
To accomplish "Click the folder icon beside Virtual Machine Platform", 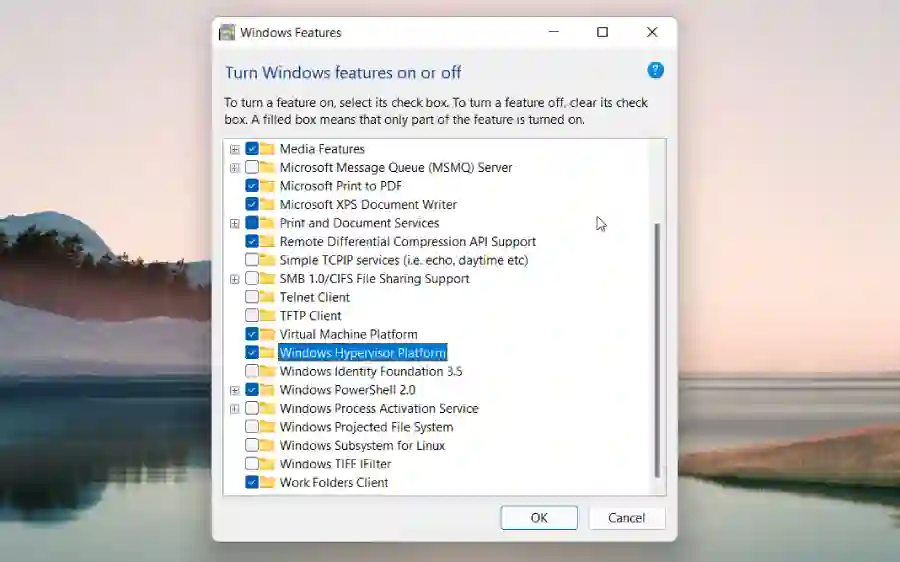I will [x=267, y=334].
